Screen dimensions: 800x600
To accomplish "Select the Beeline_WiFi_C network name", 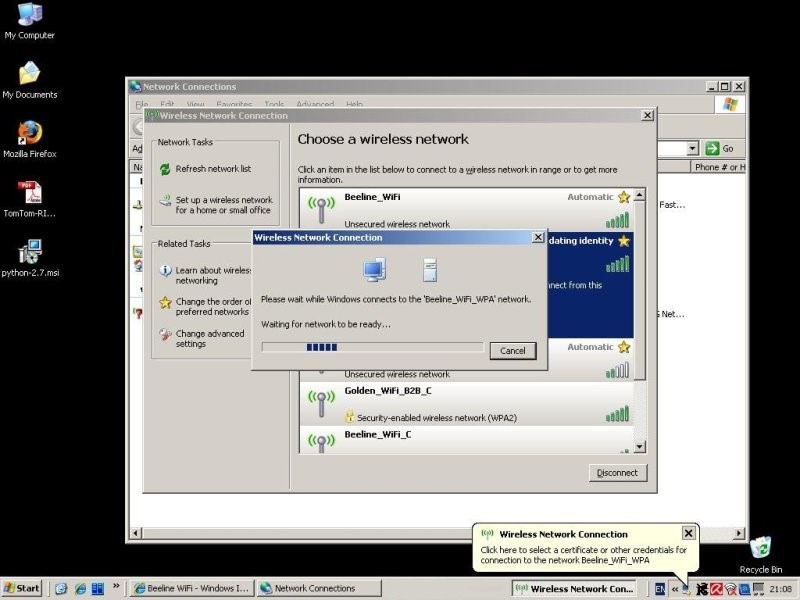I will (x=378, y=435).
